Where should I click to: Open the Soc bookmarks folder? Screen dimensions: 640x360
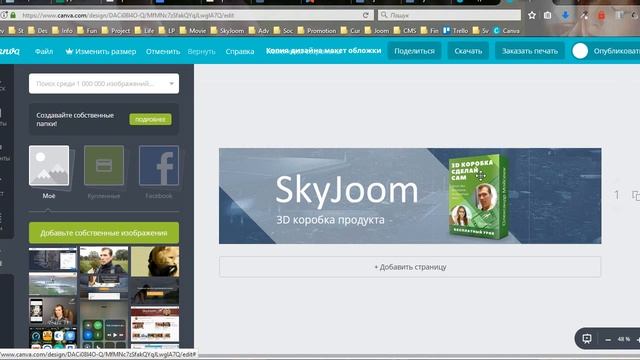[x=283, y=31]
